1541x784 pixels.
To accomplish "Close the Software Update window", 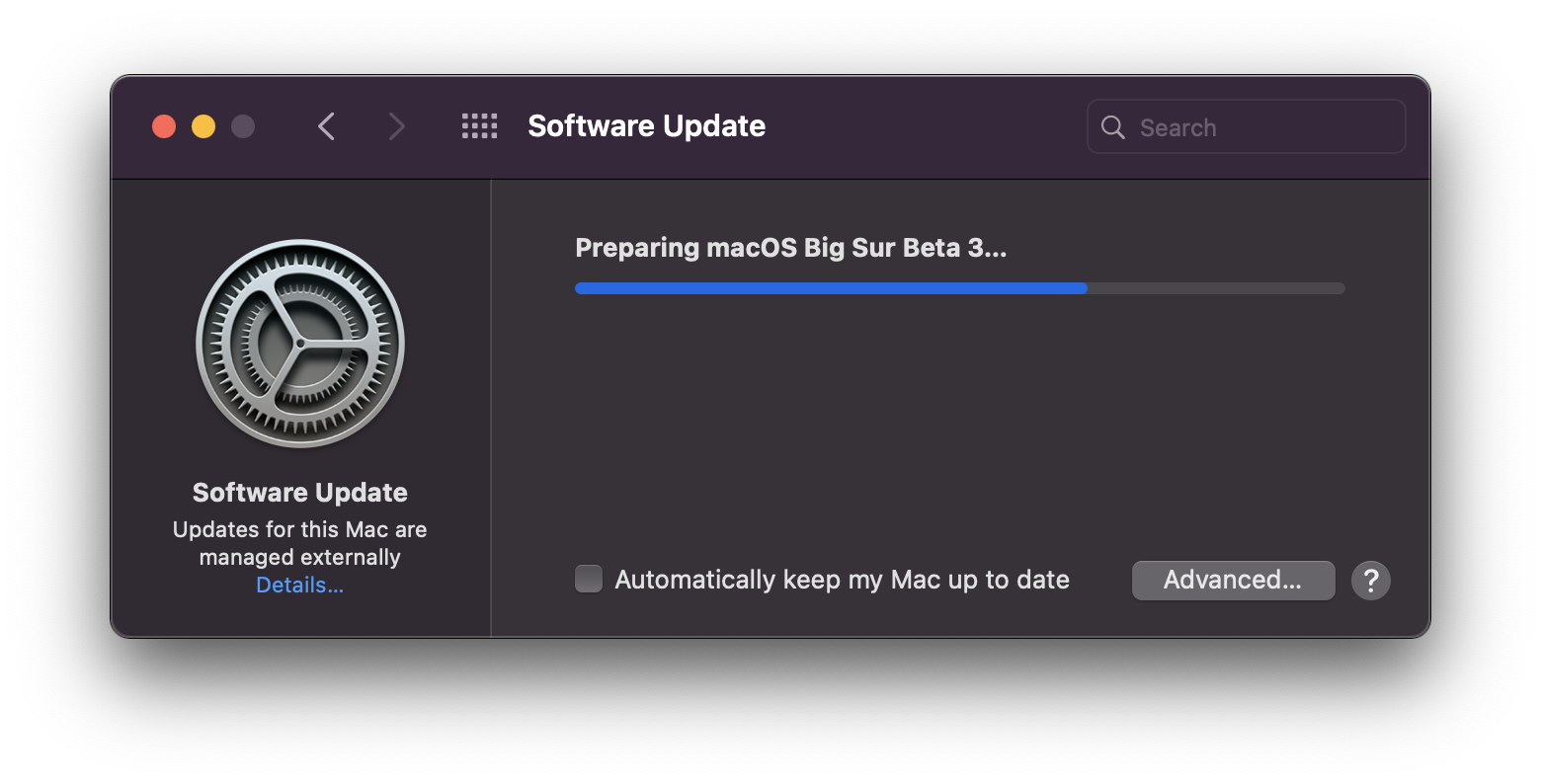I will (164, 126).
